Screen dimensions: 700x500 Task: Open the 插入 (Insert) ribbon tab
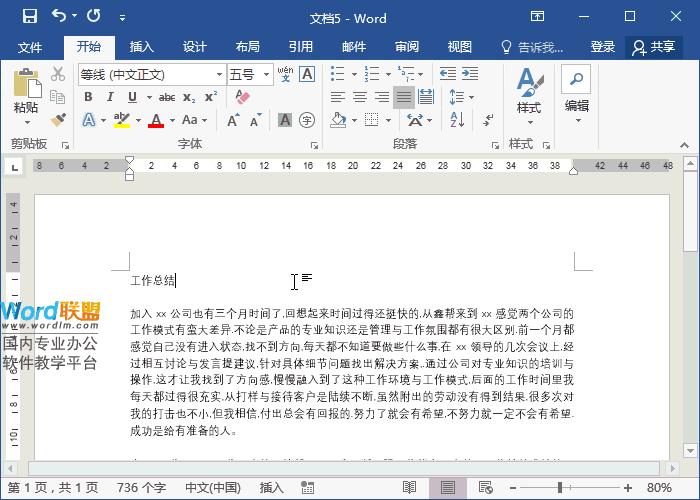click(x=142, y=47)
